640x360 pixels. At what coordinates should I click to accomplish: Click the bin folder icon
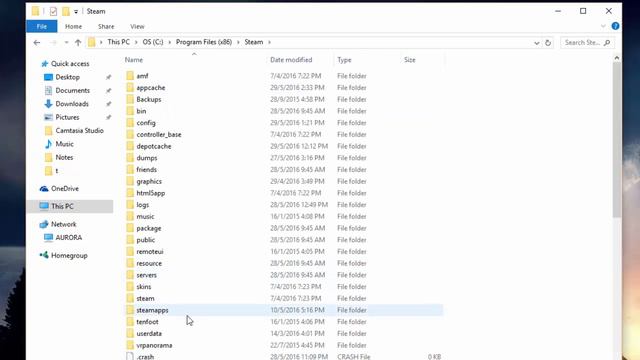click(130, 111)
